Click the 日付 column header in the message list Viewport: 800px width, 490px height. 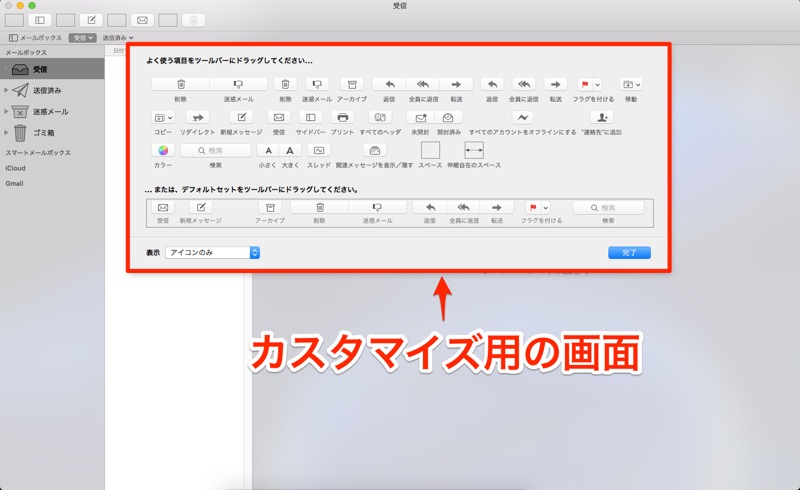pos(118,51)
